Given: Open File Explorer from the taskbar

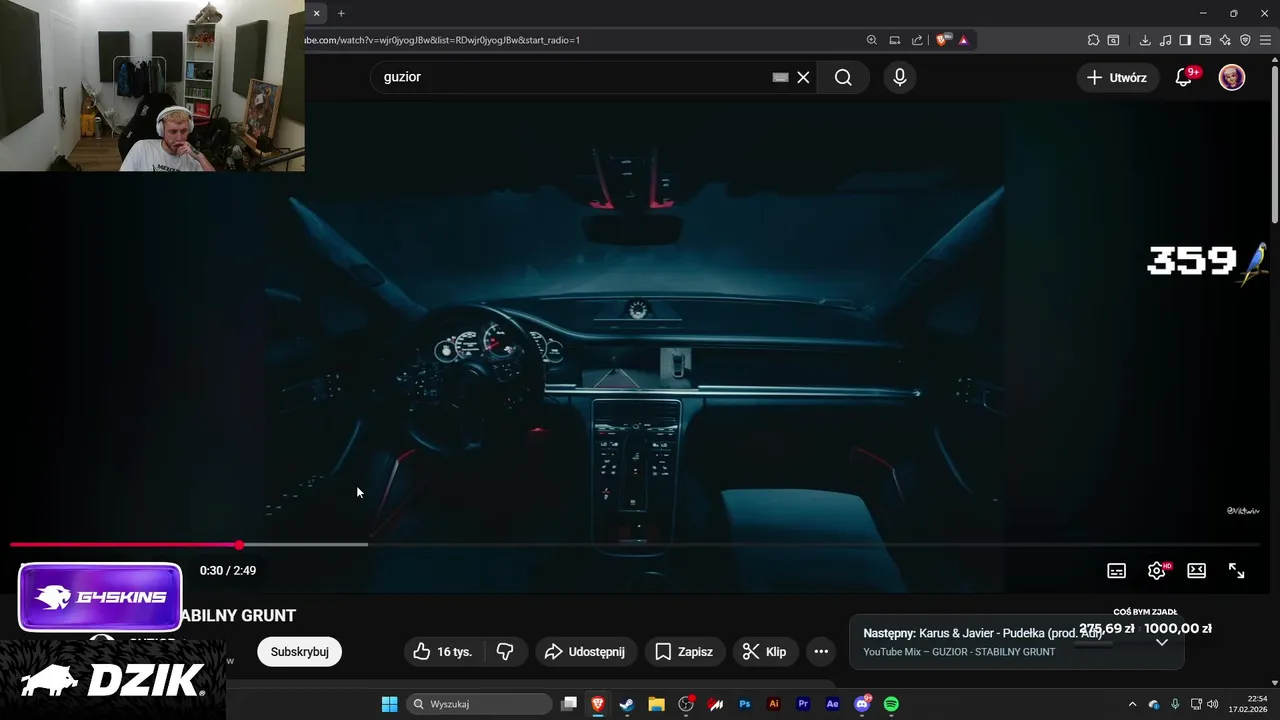Looking at the screenshot, I should [x=656, y=704].
